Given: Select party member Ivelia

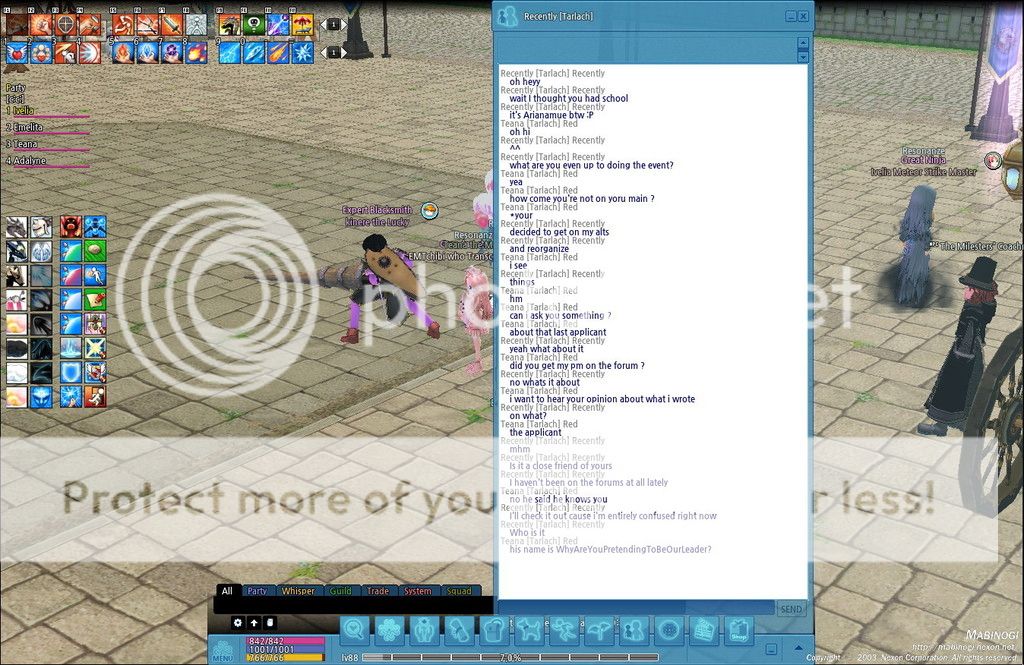Looking at the screenshot, I should (24, 110).
